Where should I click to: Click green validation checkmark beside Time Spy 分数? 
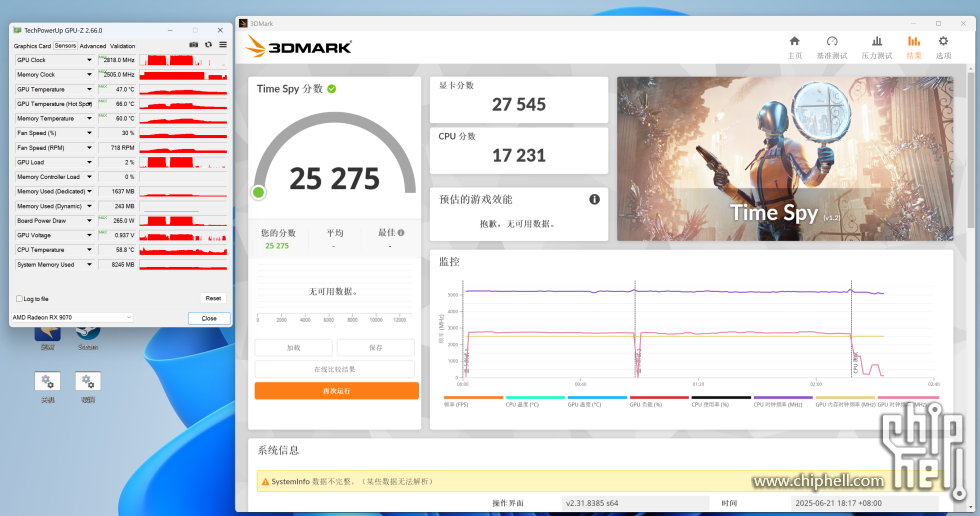coord(332,89)
